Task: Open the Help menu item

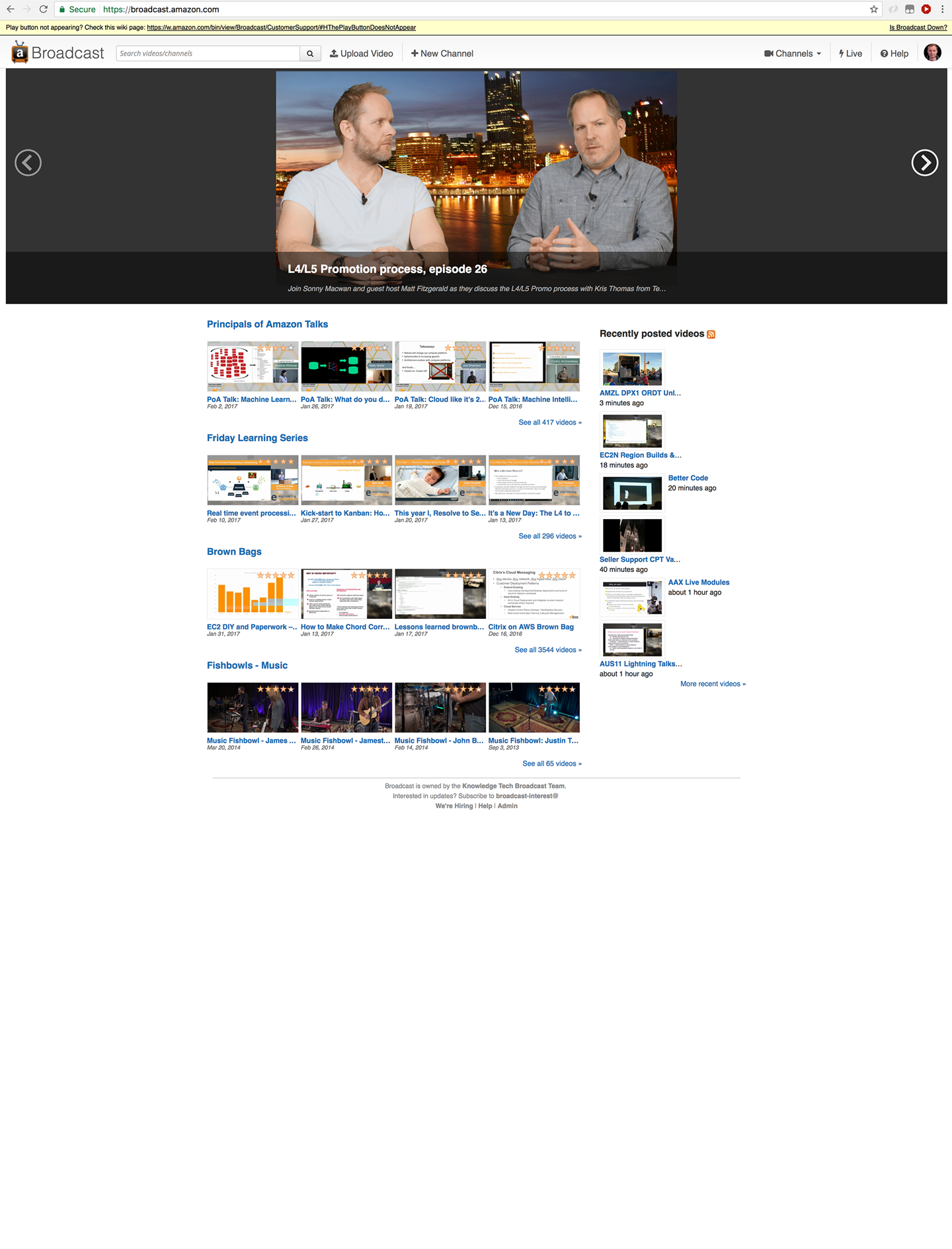Action: tap(894, 54)
